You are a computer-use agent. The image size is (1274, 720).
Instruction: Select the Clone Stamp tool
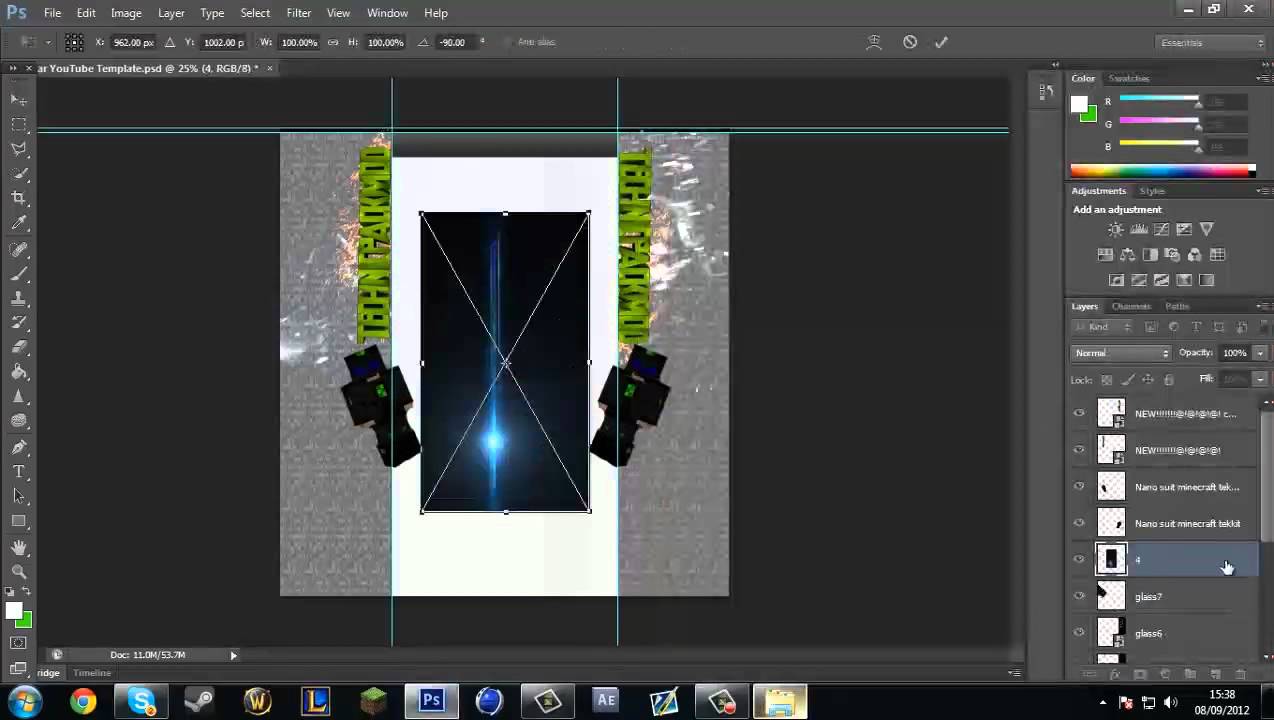click(x=19, y=298)
